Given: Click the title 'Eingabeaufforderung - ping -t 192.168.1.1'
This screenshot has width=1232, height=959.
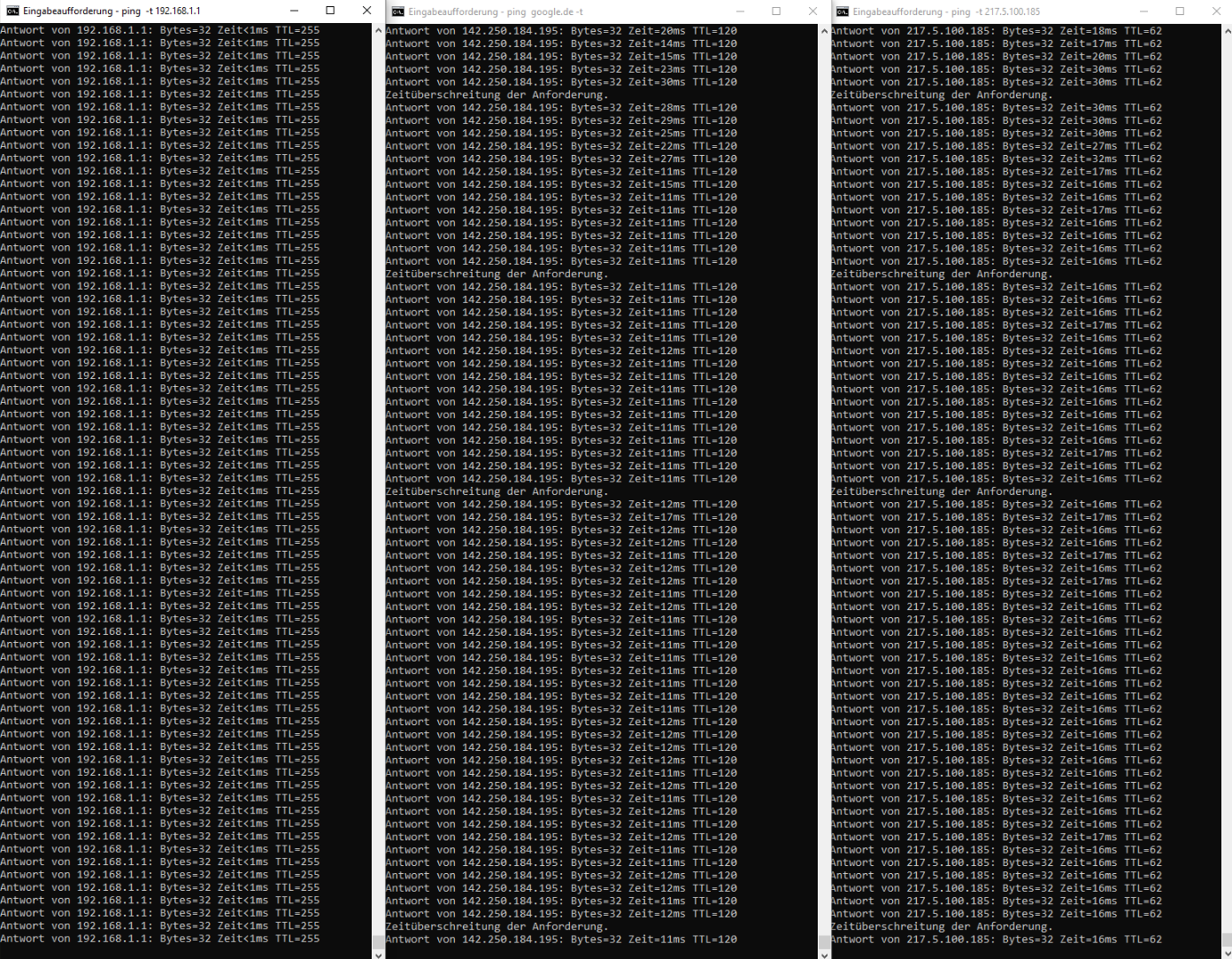Looking at the screenshot, I should coord(112,11).
